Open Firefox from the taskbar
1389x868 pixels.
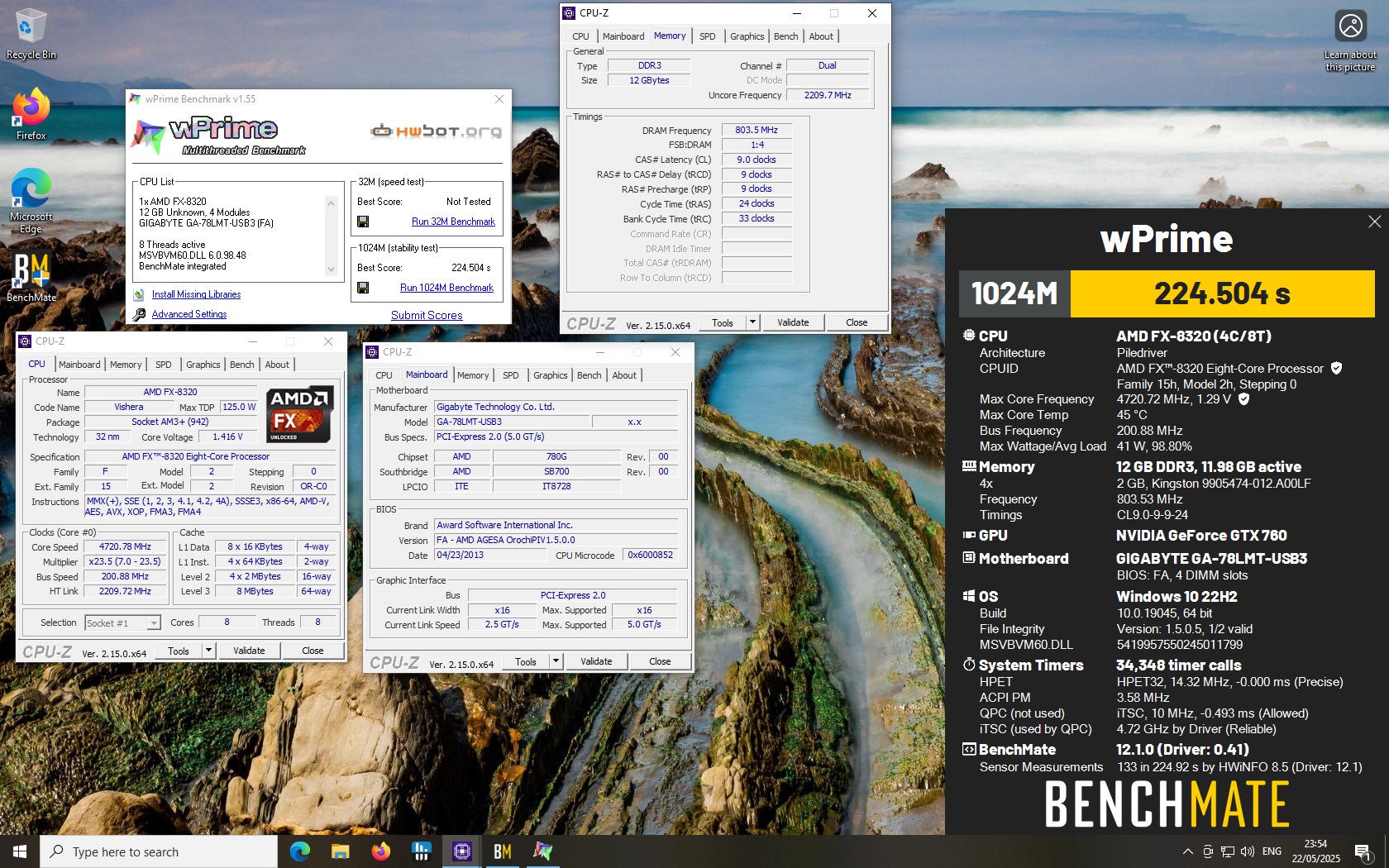coord(380,851)
